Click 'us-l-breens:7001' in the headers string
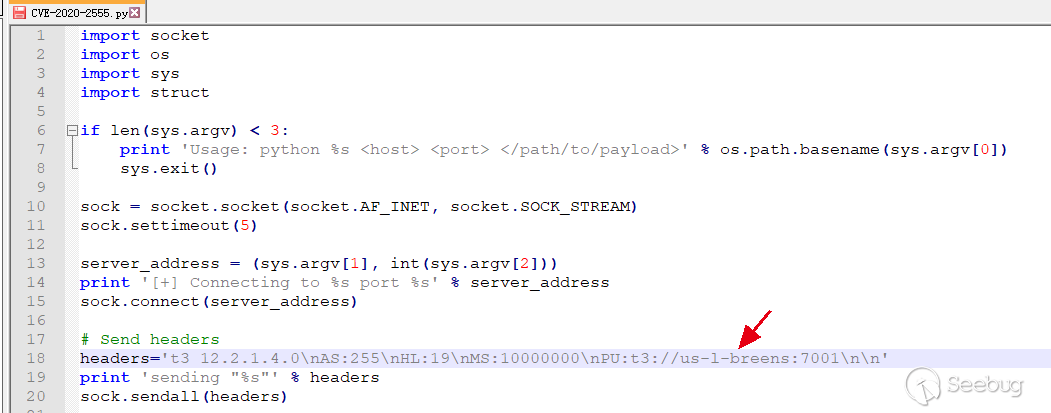The height and width of the screenshot is (413, 1051). 759,359
